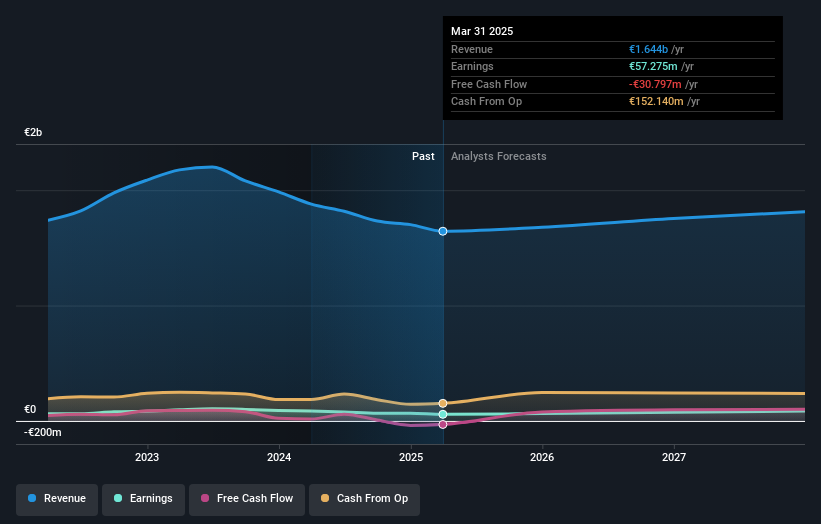Click the €152.140m cash from op value
The width and height of the screenshot is (821, 524).
(656, 102)
